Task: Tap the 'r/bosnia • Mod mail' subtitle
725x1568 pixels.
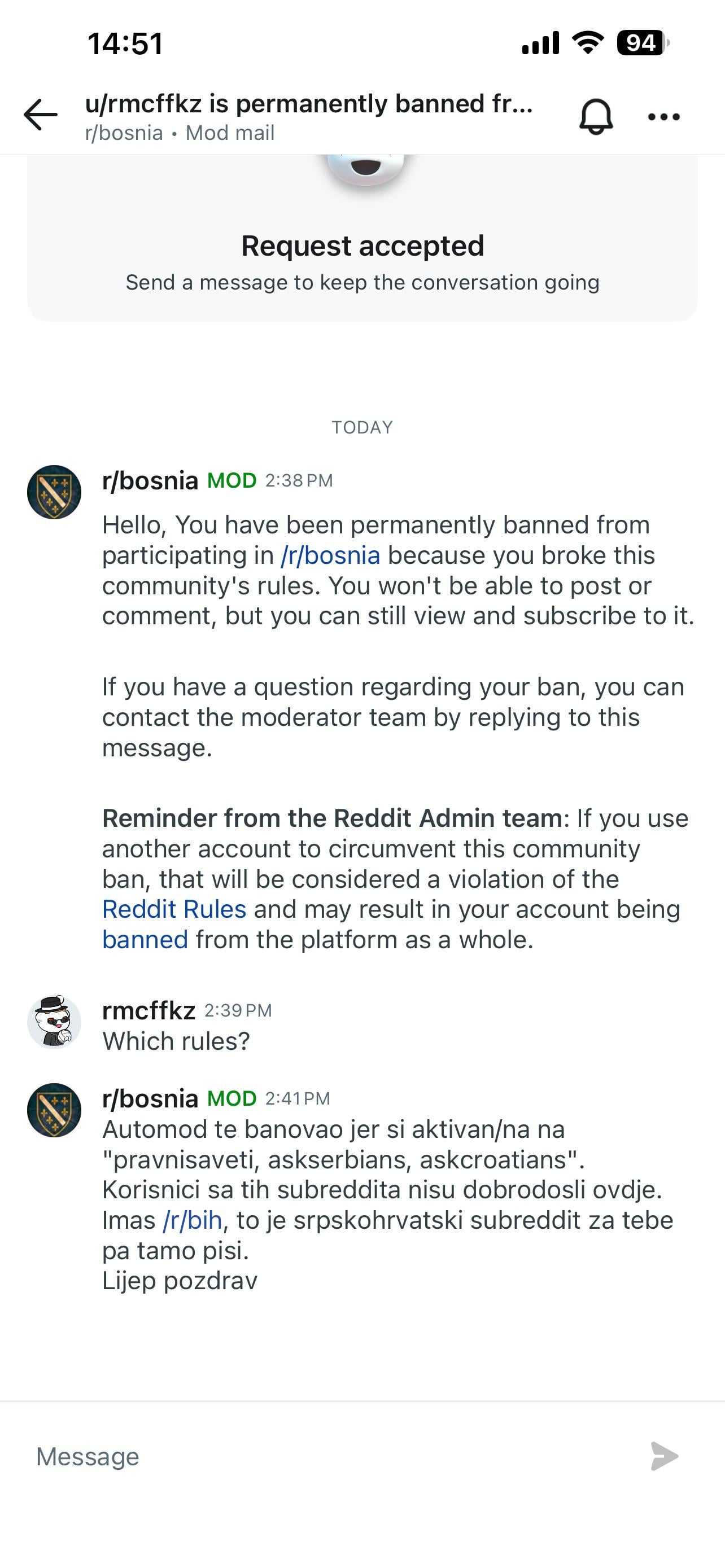Action: pyautogui.click(x=180, y=133)
